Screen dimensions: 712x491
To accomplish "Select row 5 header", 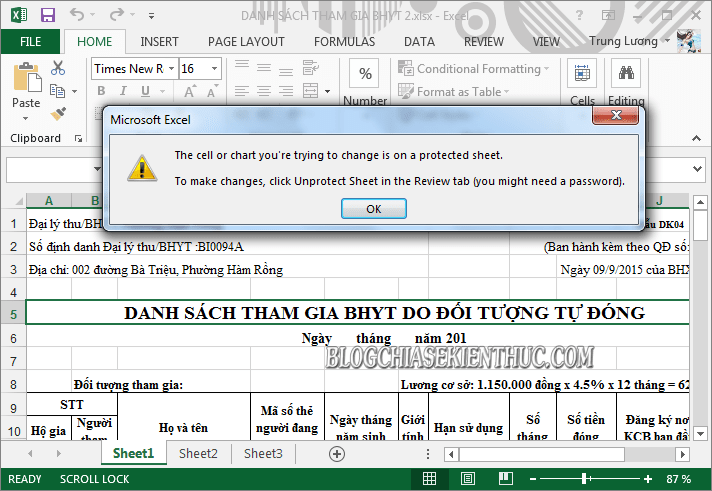I will click(x=13, y=314).
